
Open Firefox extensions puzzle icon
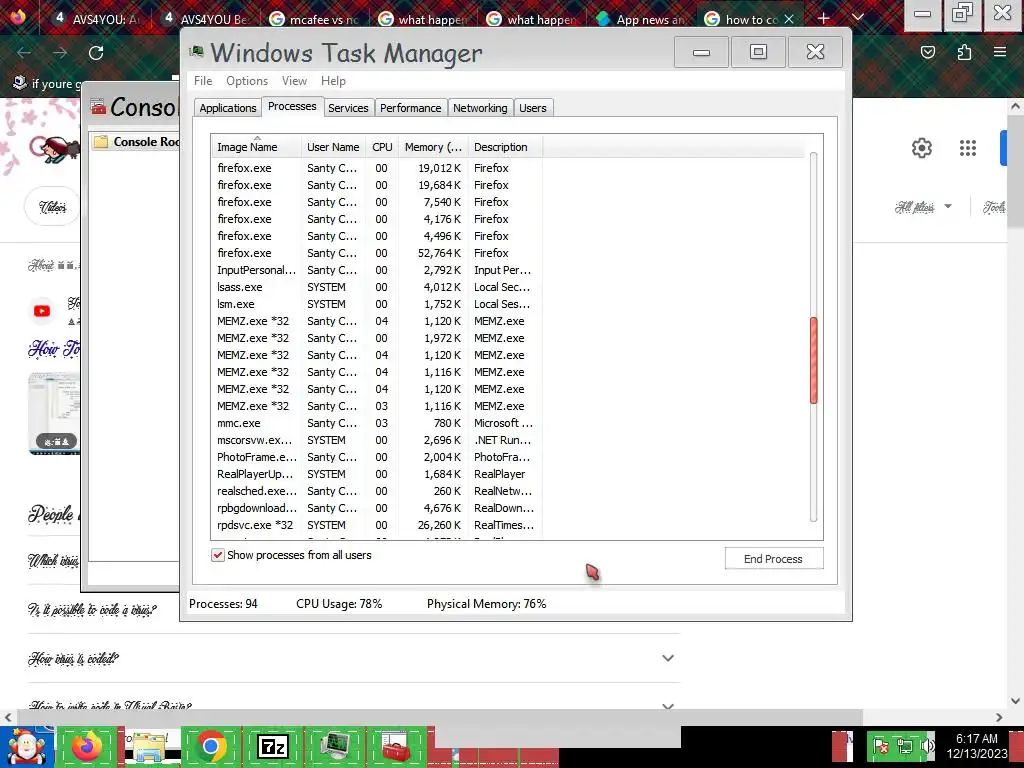(x=964, y=52)
